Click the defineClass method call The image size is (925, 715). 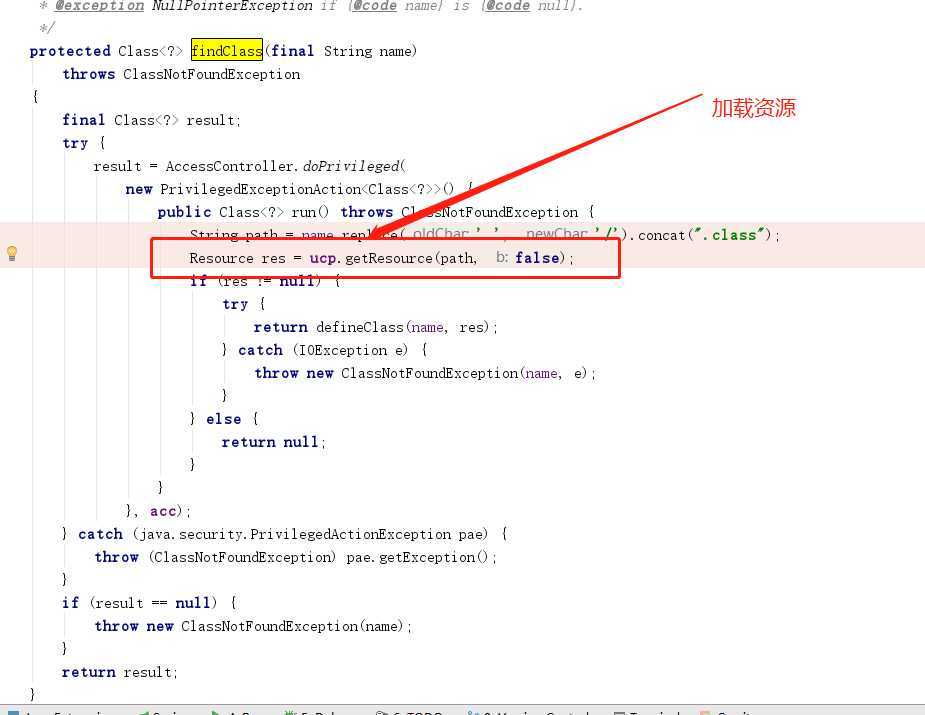(x=359, y=327)
